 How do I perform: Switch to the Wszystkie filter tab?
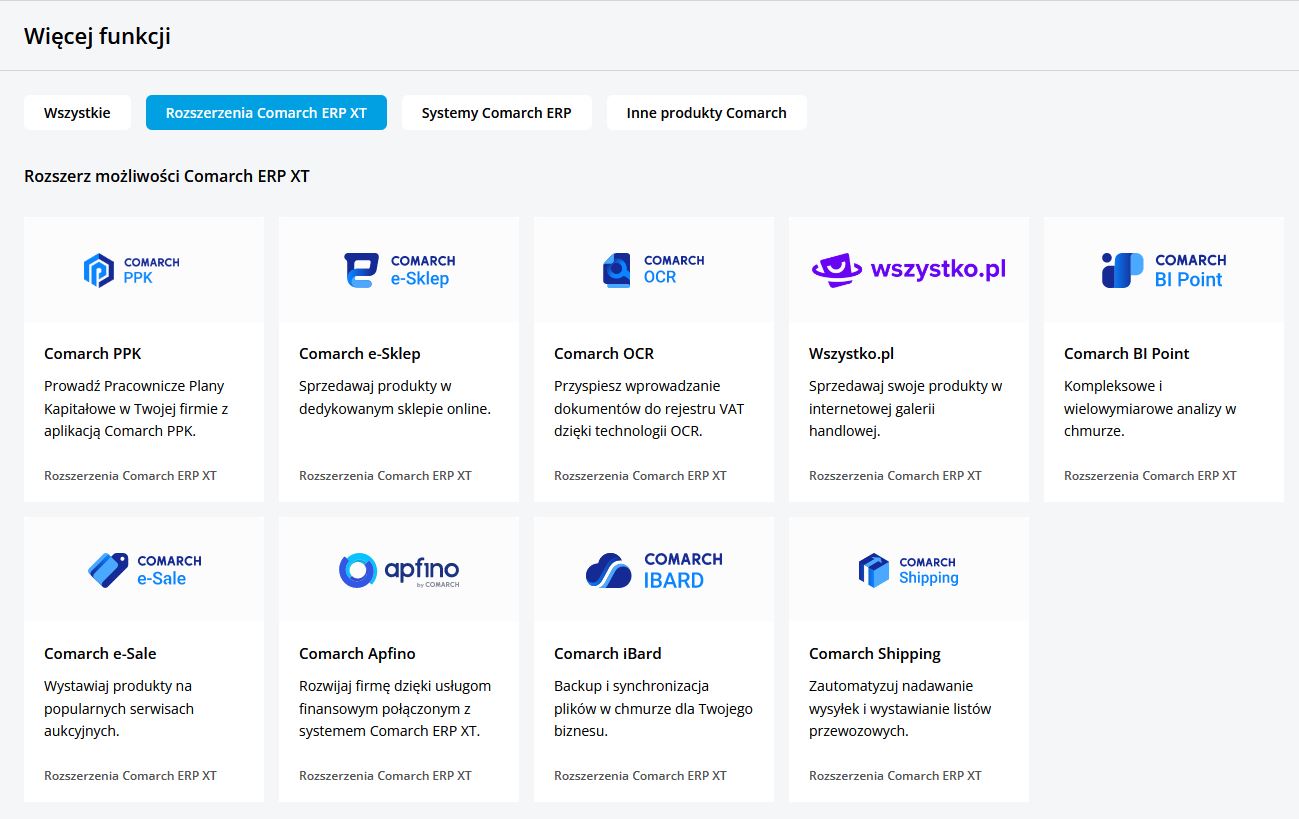(77, 113)
